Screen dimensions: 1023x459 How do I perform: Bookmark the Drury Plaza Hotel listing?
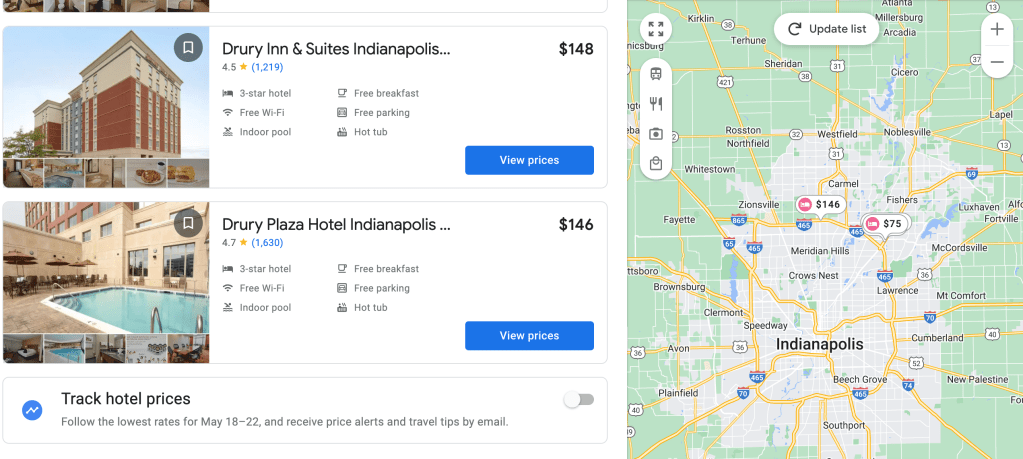click(188, 222)
